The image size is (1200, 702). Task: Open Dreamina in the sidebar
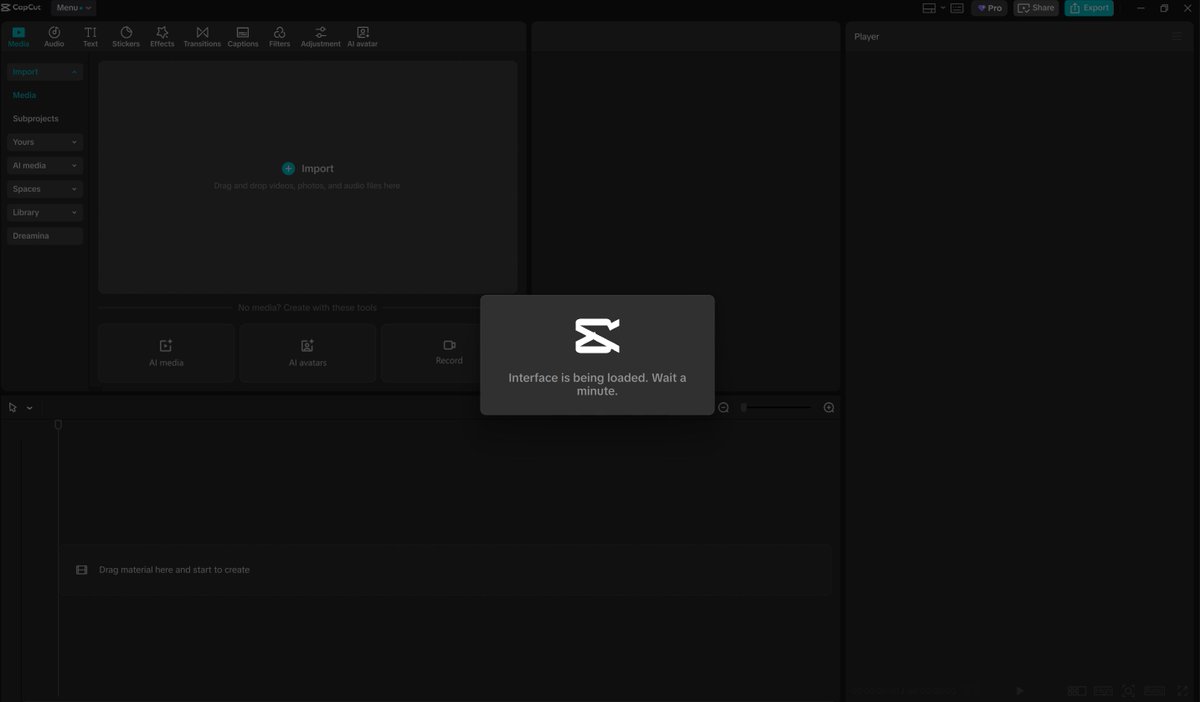click(45, 236)
